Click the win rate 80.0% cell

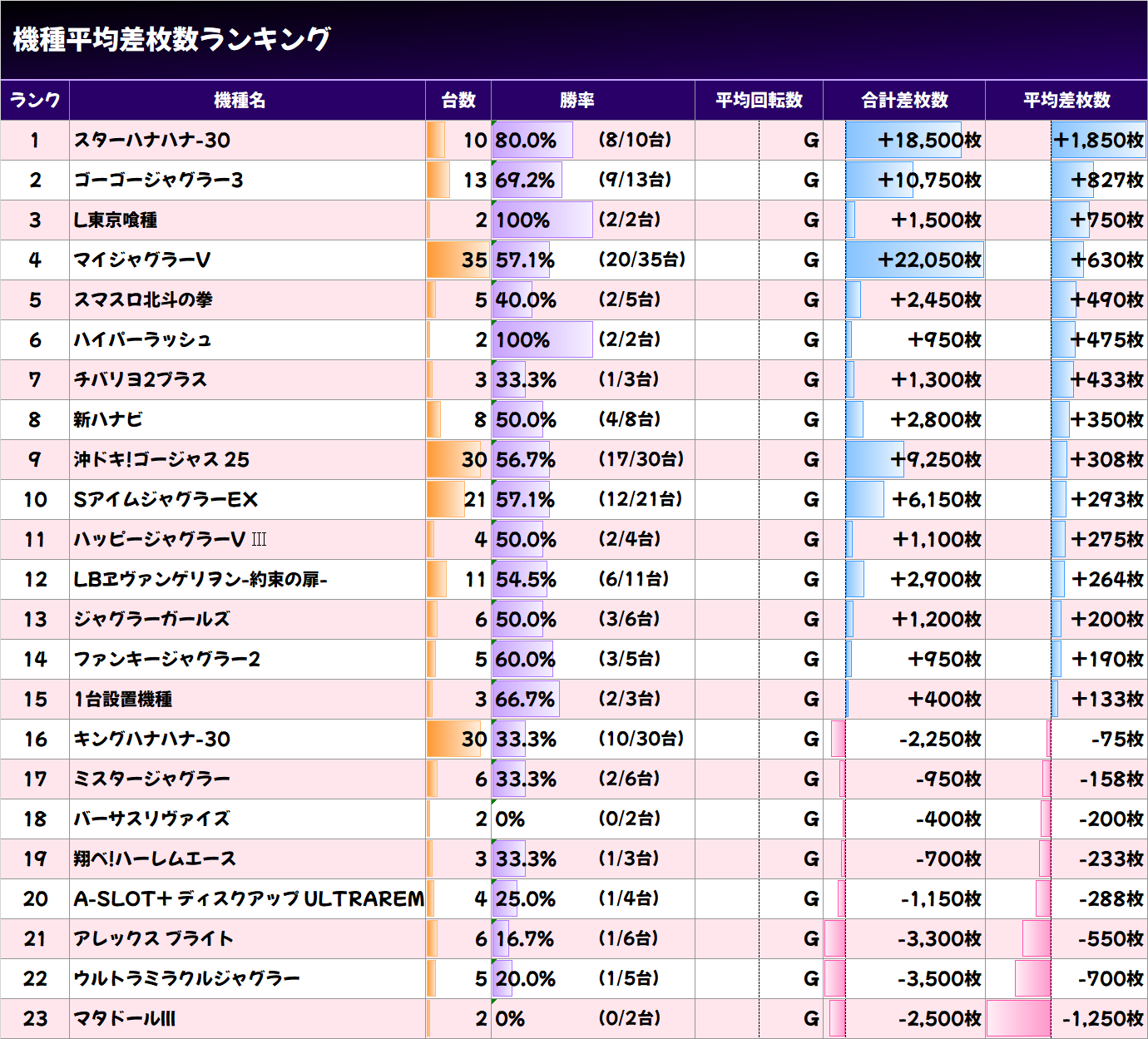526,141
